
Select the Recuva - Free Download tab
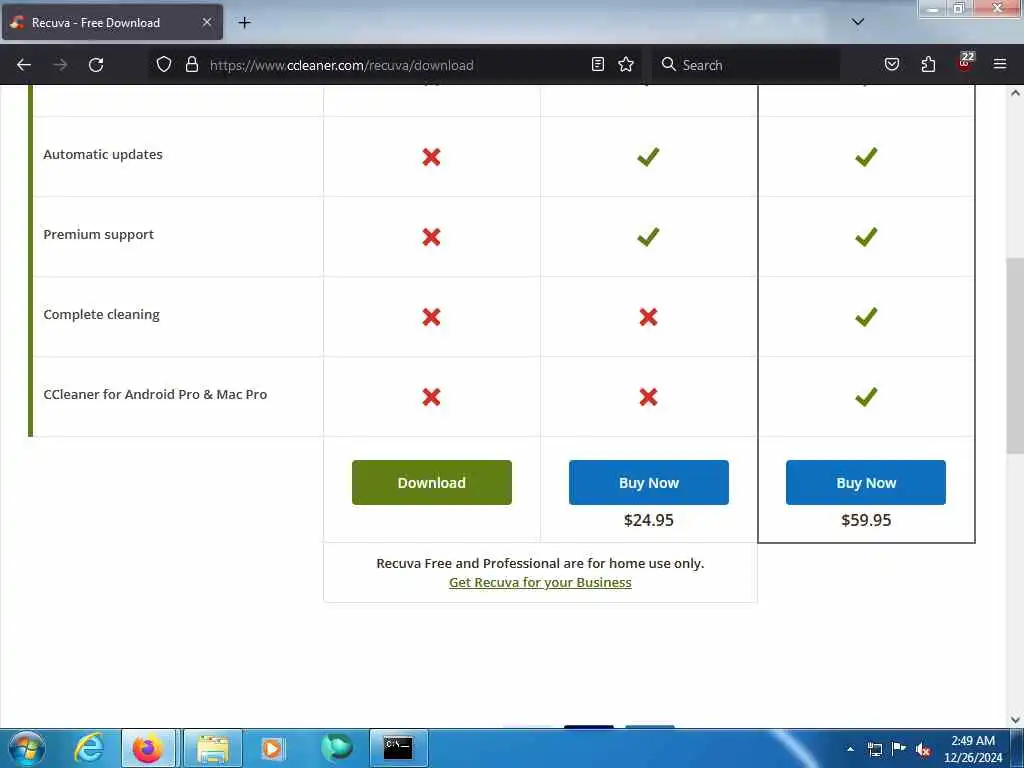tap(112, 22)
